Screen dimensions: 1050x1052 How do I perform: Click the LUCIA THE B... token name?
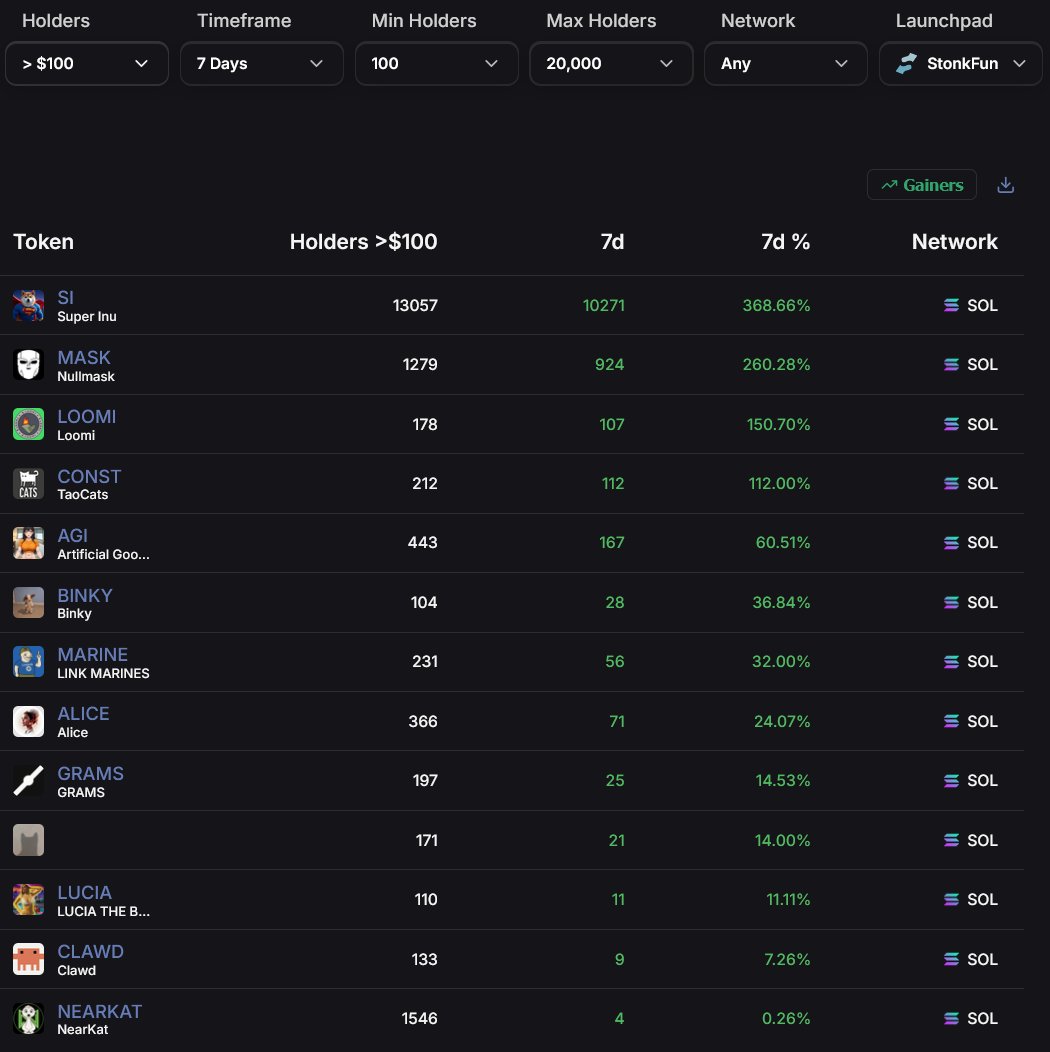pos(103,911)
